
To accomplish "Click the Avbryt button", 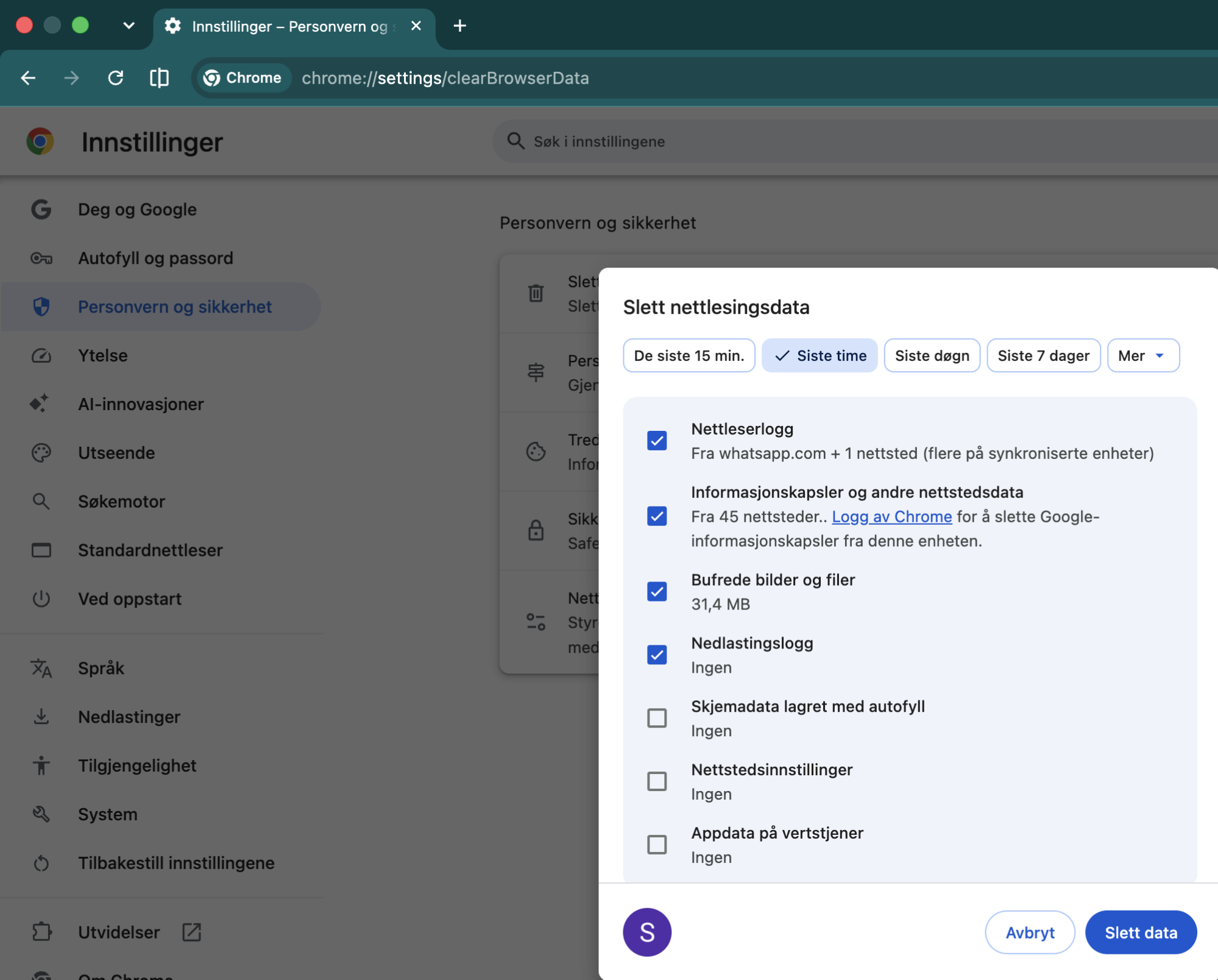I will (1030, 932).
